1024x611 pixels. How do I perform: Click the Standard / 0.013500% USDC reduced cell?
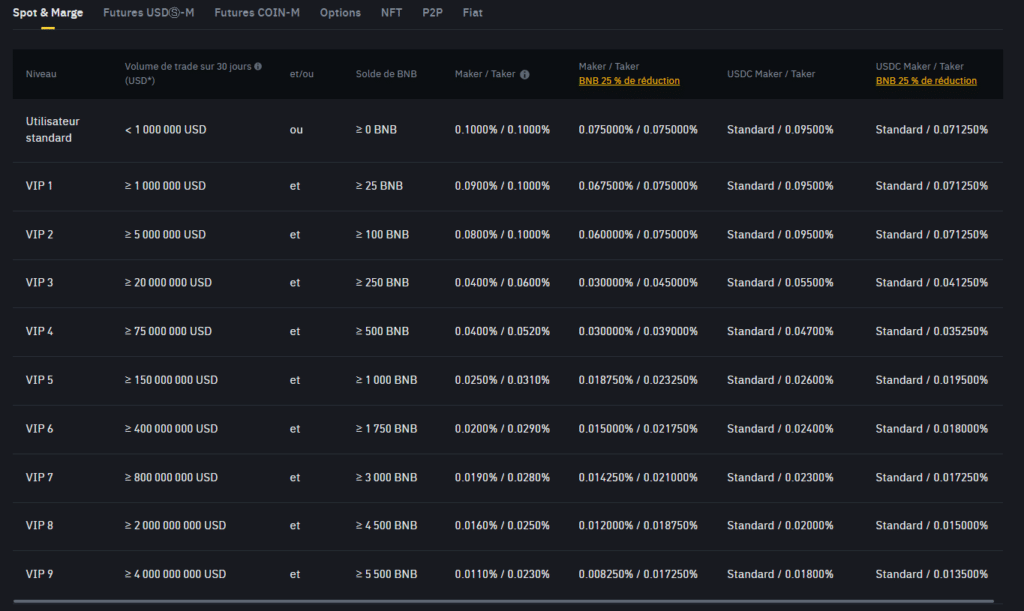click(x=932, y=574)
